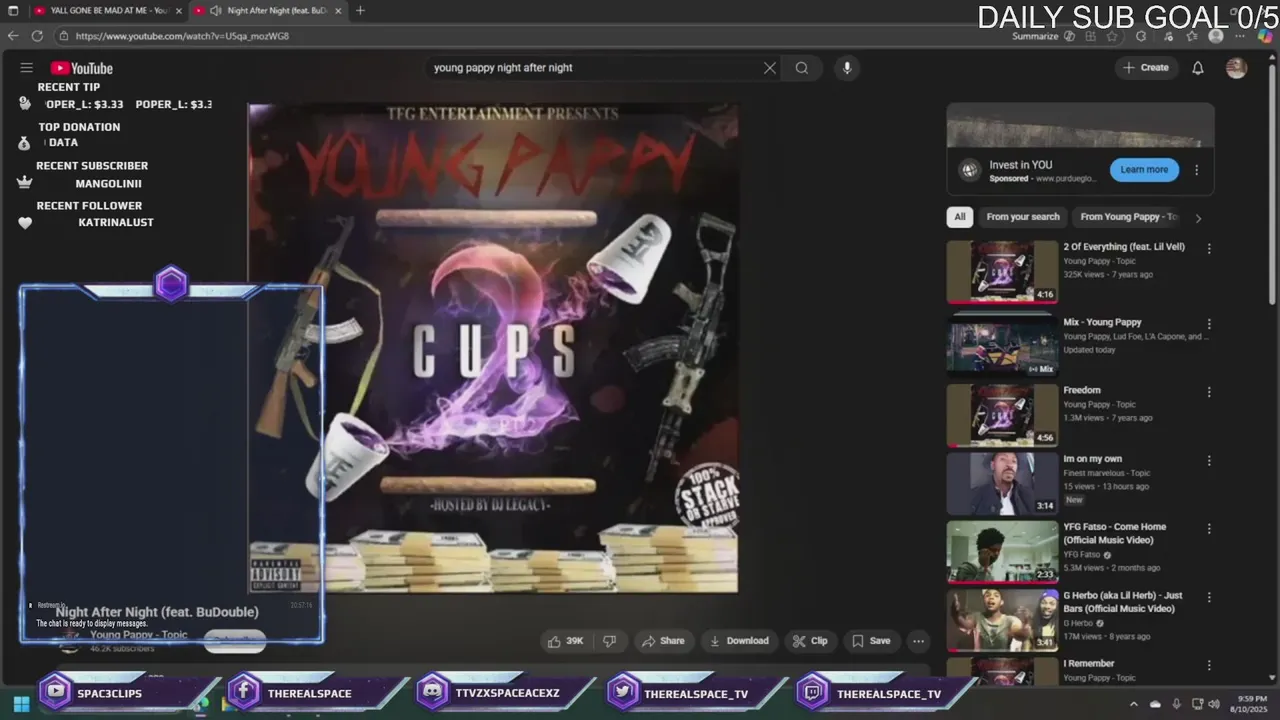
Task: Open G Herbo Just Bars title link
Action: pos(1122,602)
